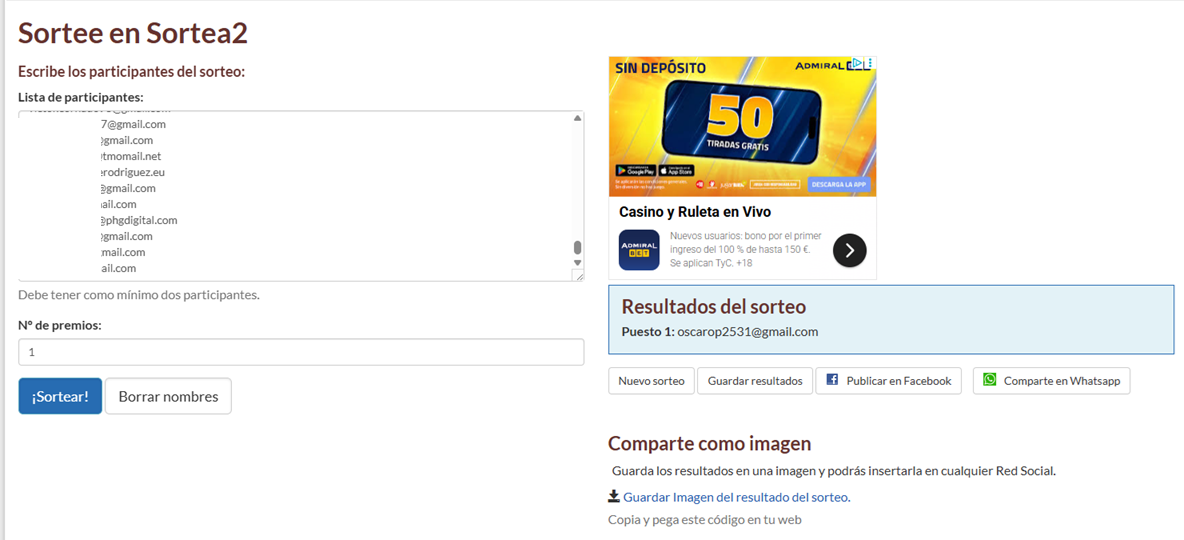Click the Google Play badge in the ad
This screenshot has width=1184, height=540.
pyautogui.click(x=636, y=171)
